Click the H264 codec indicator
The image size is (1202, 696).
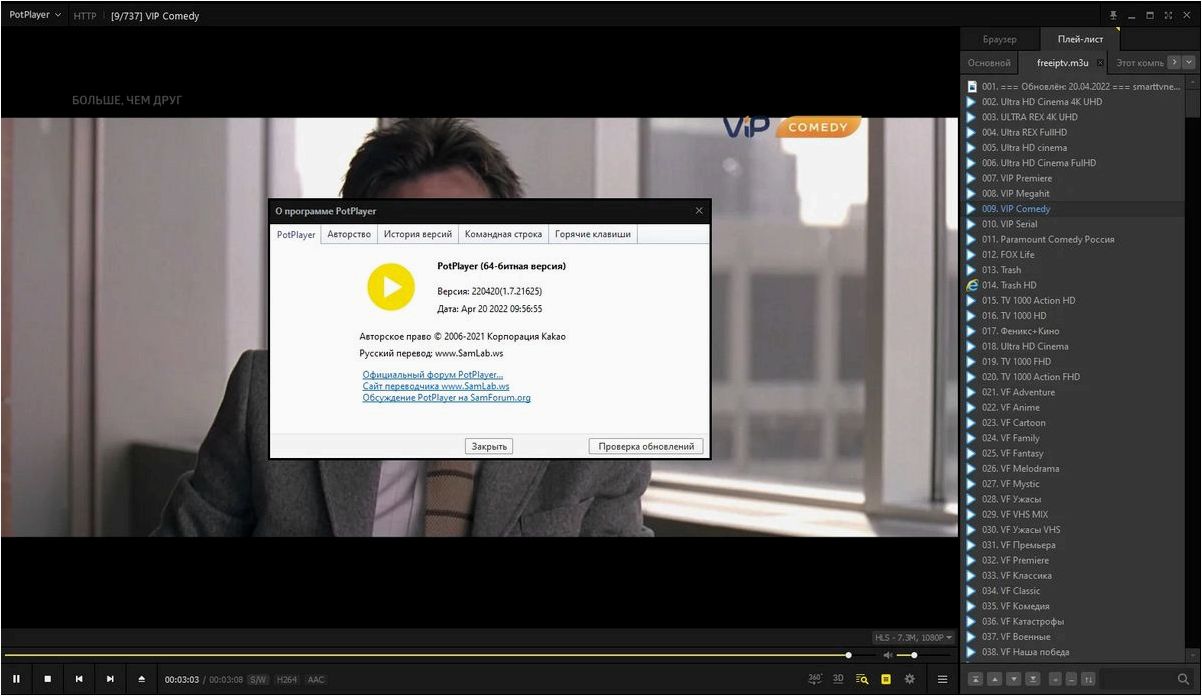pos(287,680)
